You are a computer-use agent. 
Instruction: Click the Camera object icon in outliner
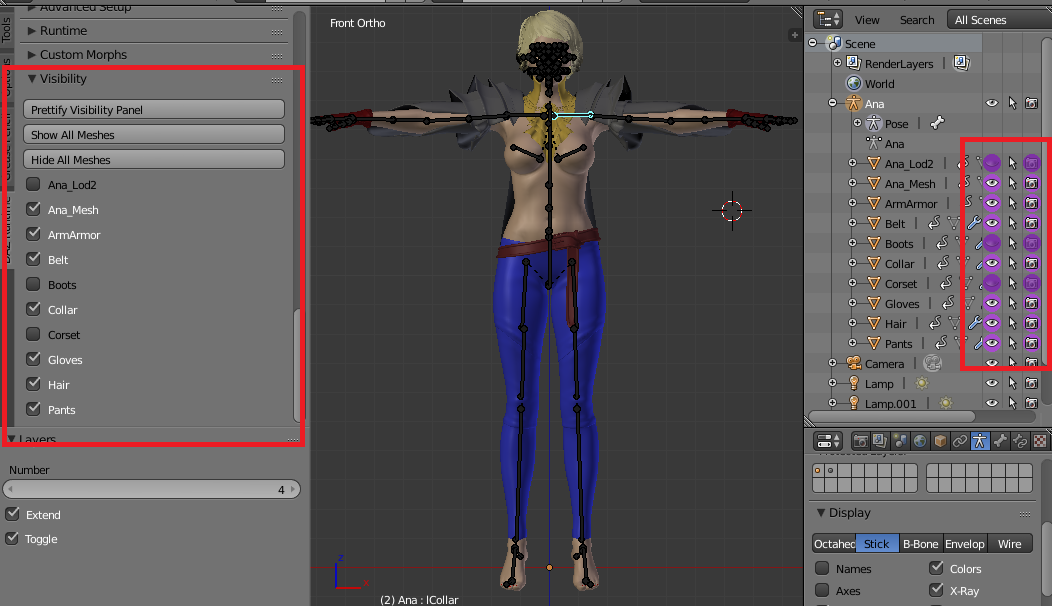[x=853, y=363]
